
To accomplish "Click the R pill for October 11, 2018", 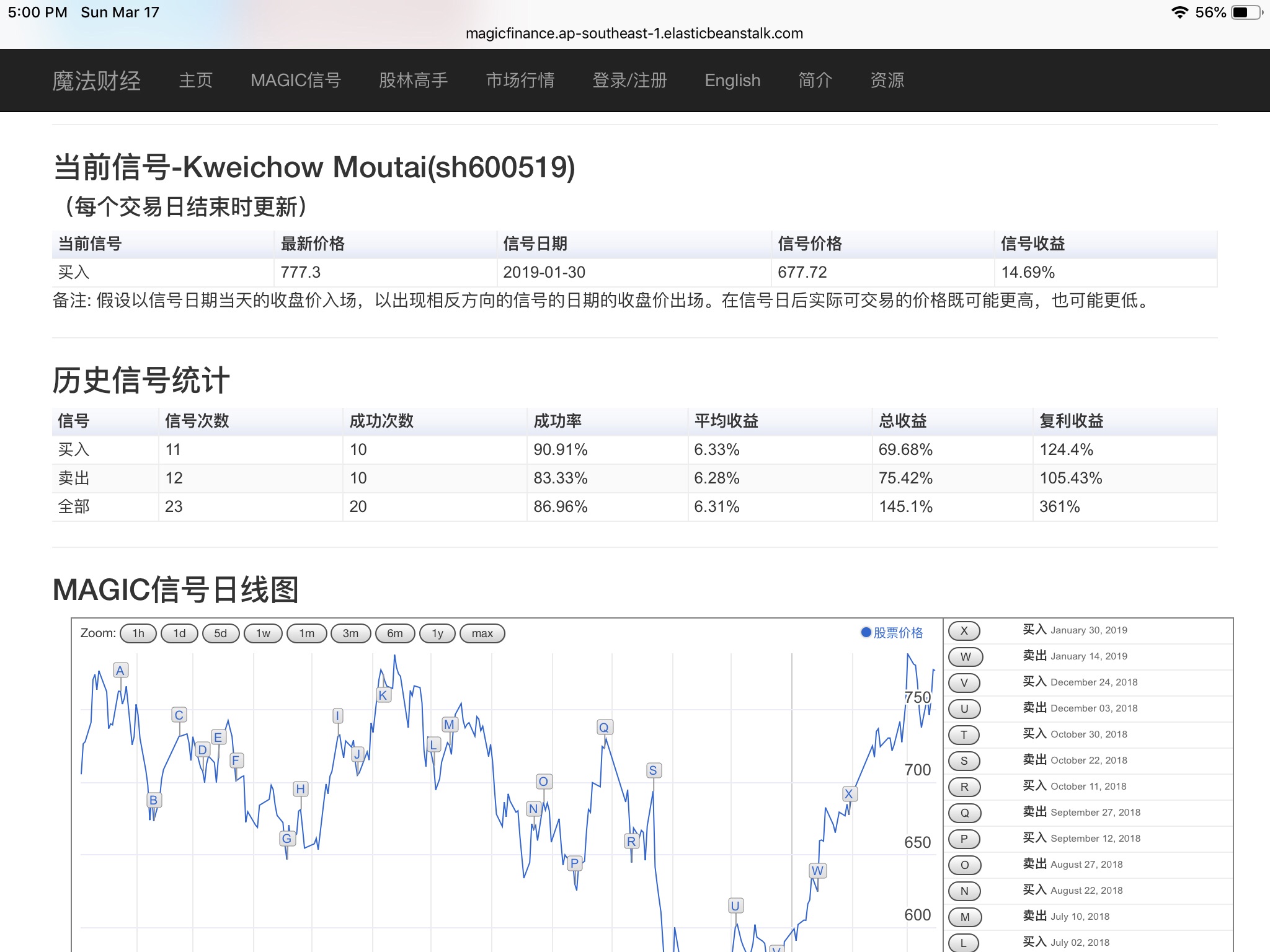I will [964, 787].
